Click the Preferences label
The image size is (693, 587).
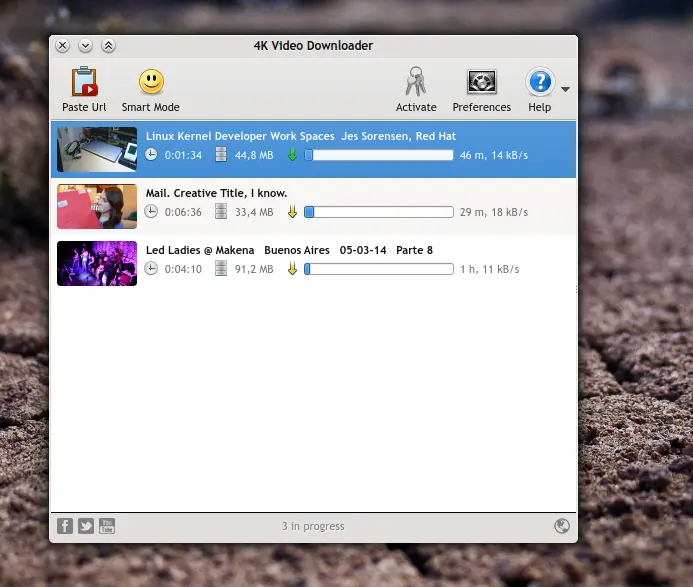[x=481, y=107]
